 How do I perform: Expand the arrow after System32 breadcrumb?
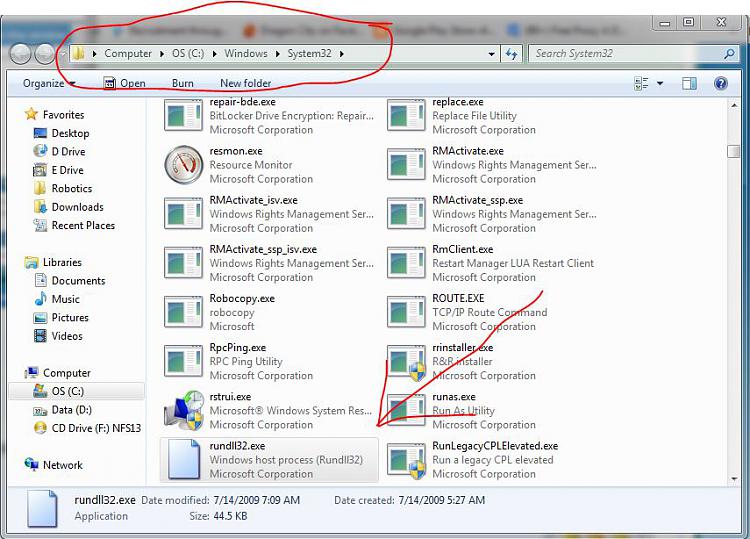342,54
